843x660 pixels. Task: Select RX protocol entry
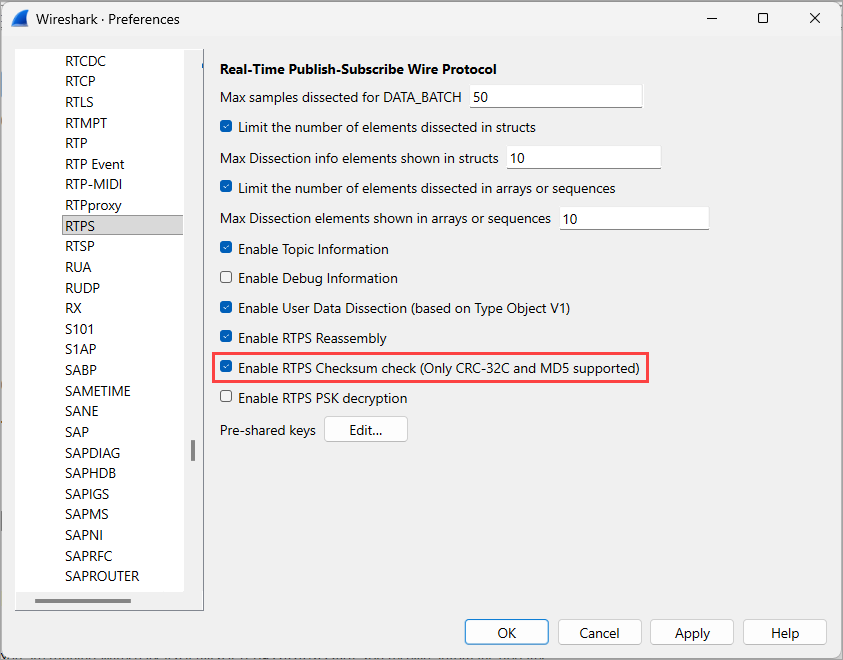(73, 309)
